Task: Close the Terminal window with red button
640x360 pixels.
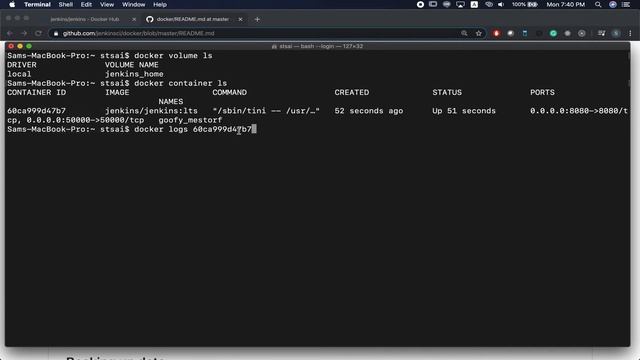Action: click(x=11, y=46)
